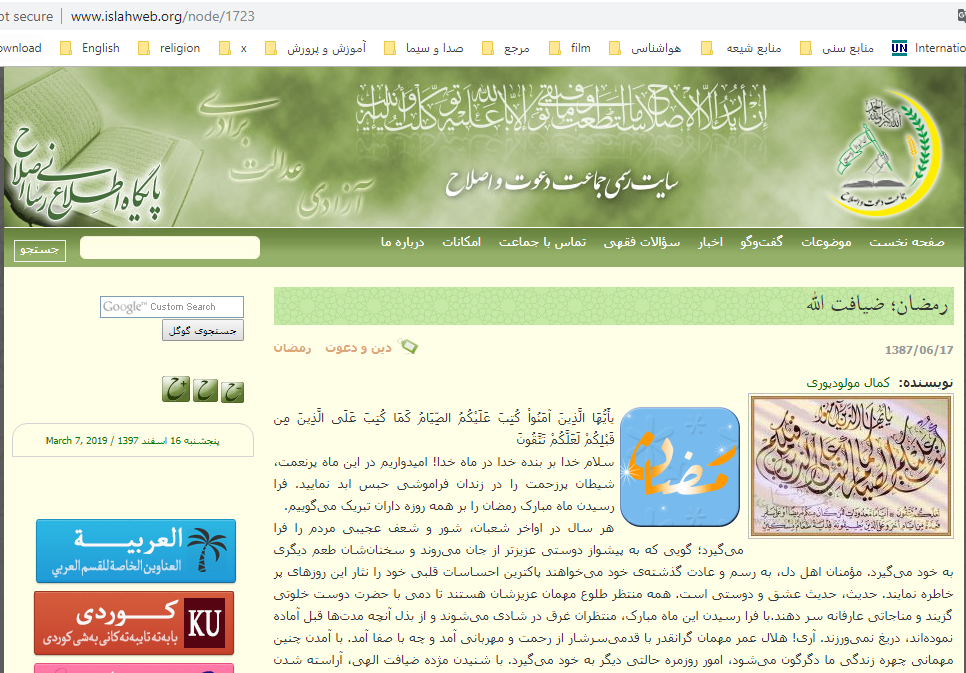Decrease font size with the ح- button

pyautogui.click(x=232, y=392)
